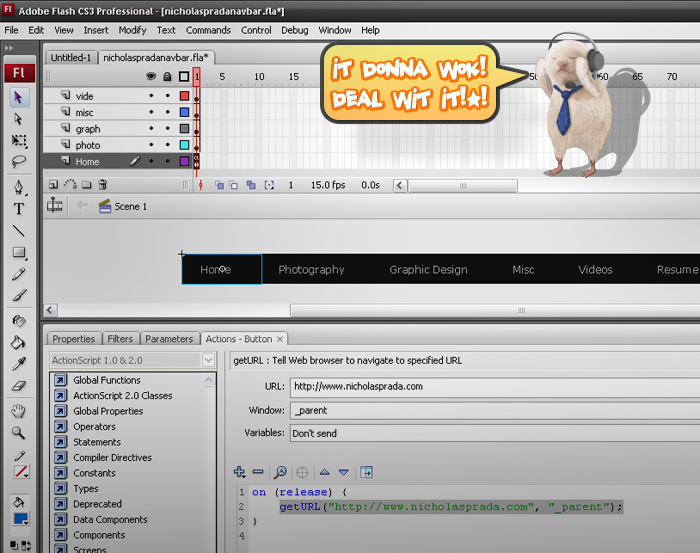
Task: Toggle visibility dot of graph layer
Action: tap(151, 129)
